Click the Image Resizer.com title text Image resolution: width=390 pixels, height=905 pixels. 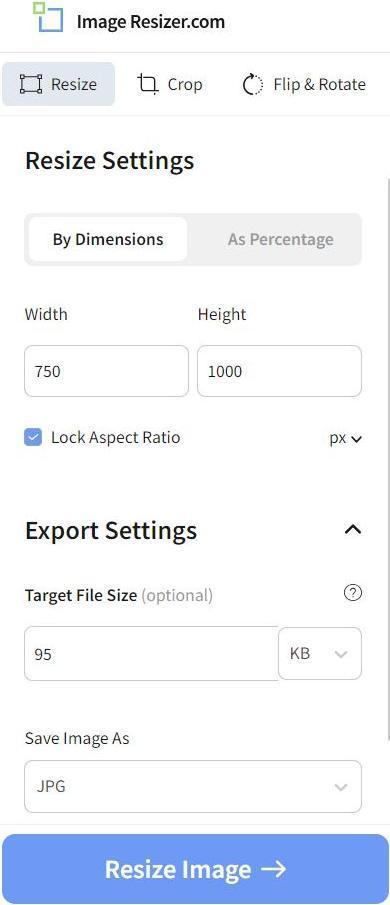pos(151,22)
